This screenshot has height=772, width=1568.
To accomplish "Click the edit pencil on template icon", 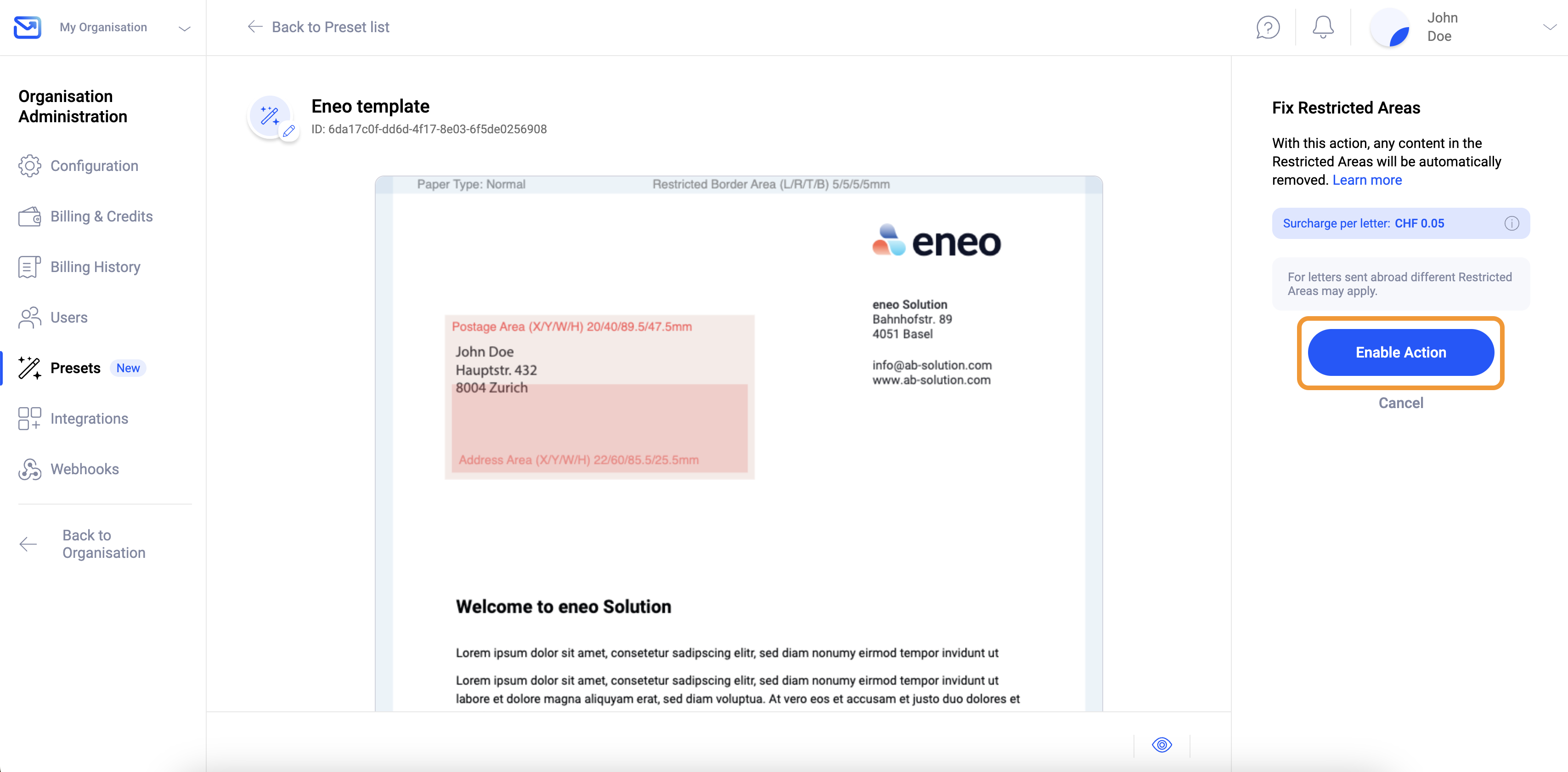I will [x=289, y=131].
